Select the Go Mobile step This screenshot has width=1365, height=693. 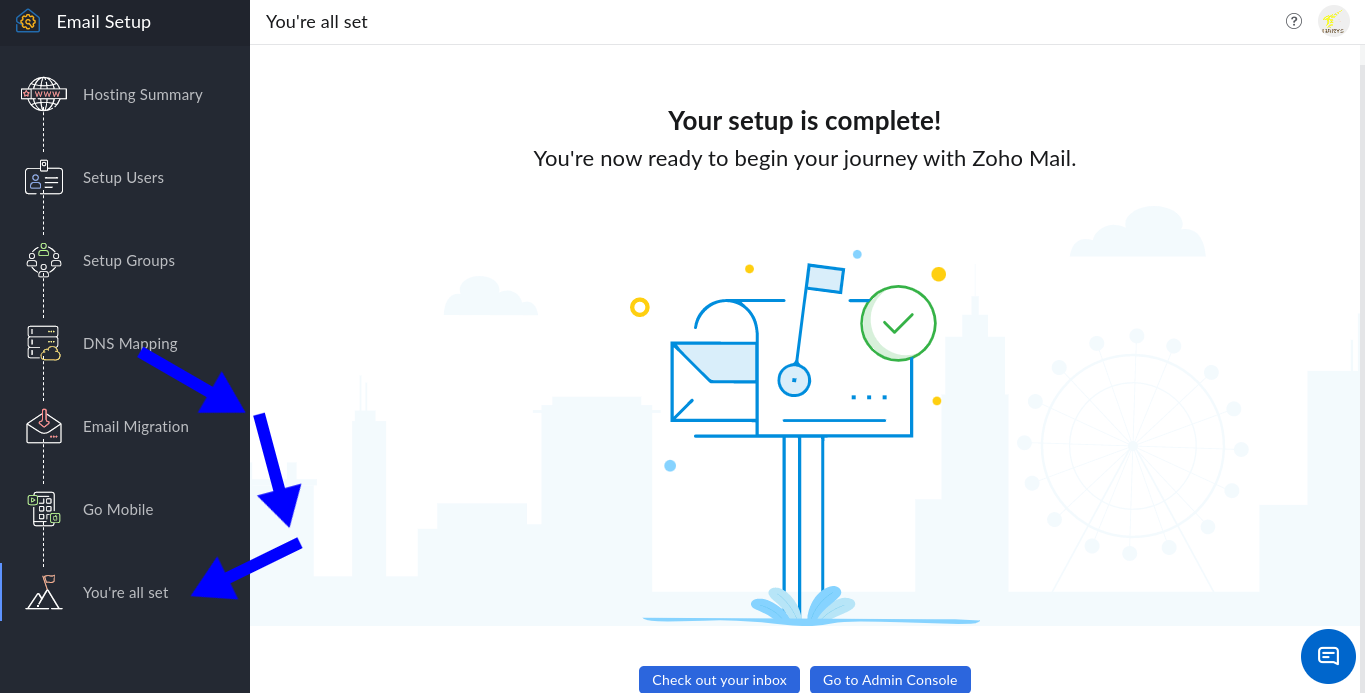118,510
